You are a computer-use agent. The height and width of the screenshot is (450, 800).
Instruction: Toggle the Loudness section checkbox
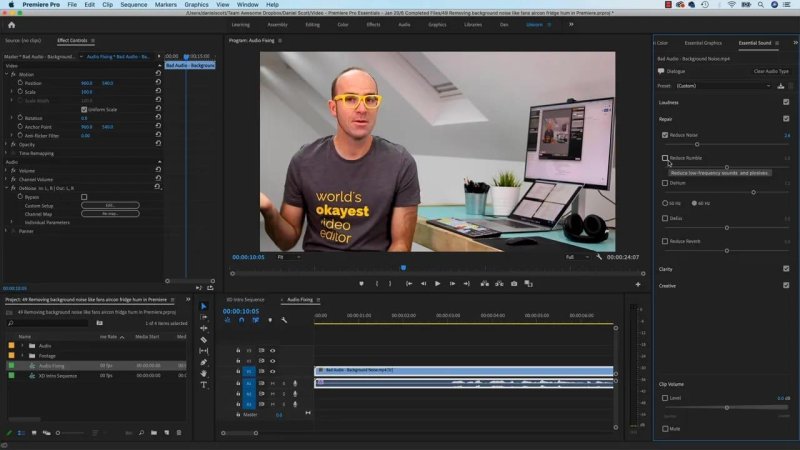click(786, 102)
